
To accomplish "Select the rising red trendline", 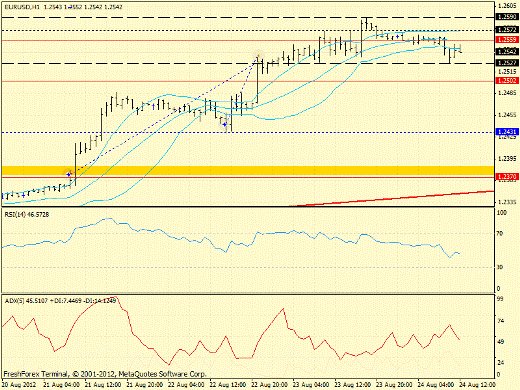I will [392, 199].
